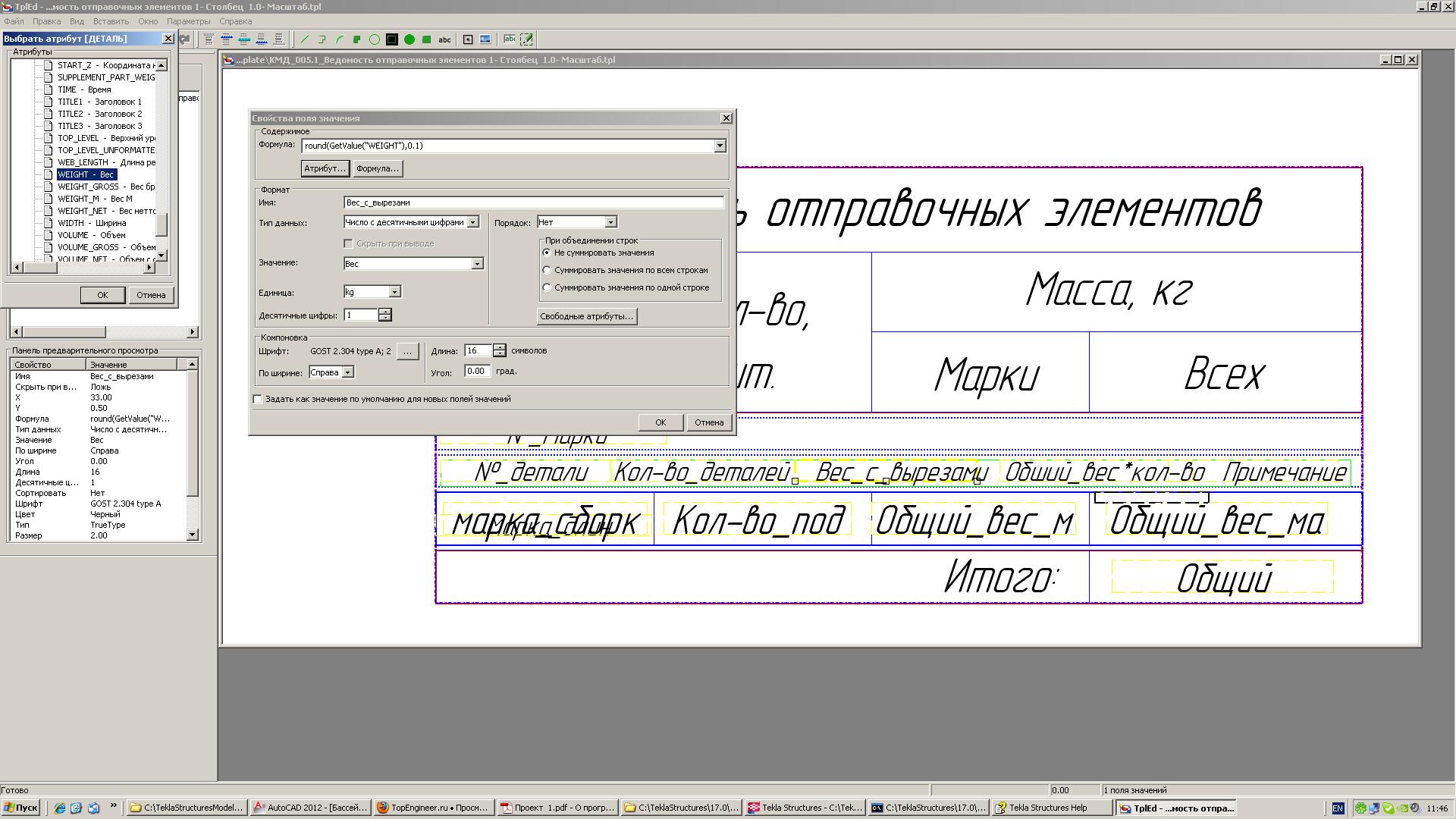1456x819 pixels.
Task: Click 'Свободные атрибуты...' button
Action: (586, 316)
